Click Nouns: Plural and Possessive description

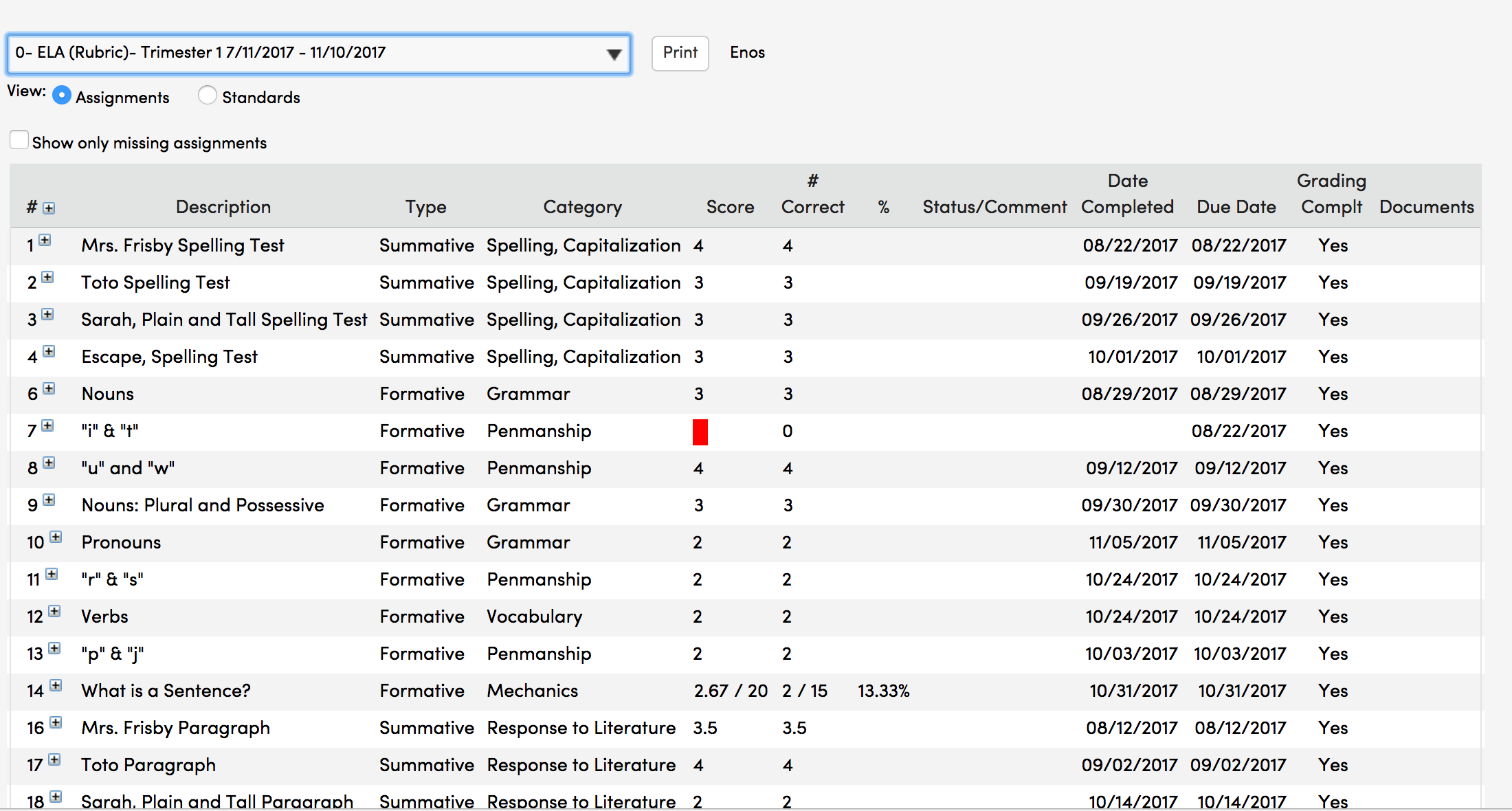click(203, 505)
